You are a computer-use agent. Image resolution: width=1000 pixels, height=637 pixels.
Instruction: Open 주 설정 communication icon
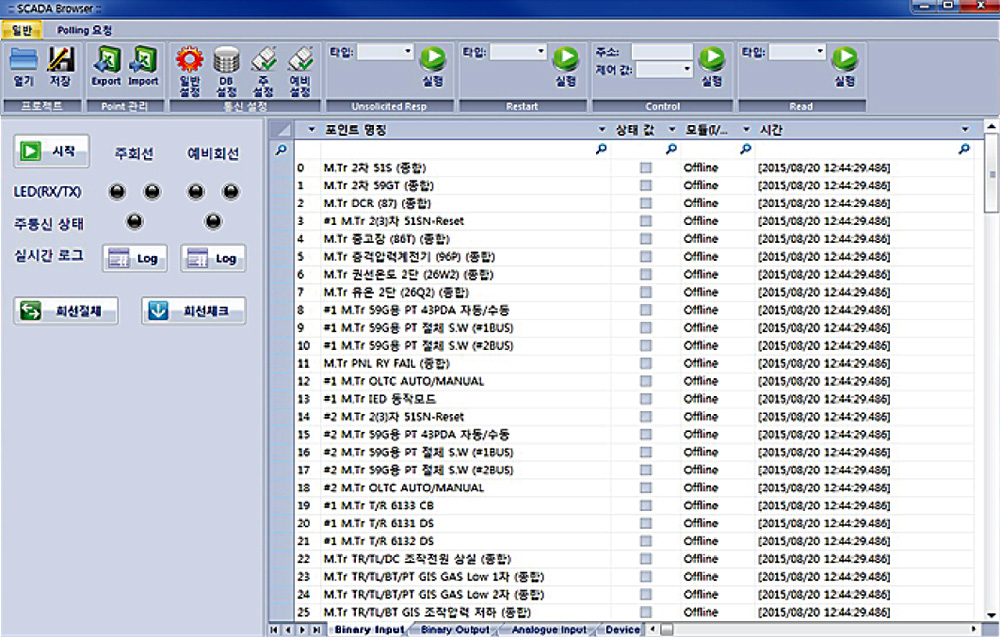coord(263,71)
